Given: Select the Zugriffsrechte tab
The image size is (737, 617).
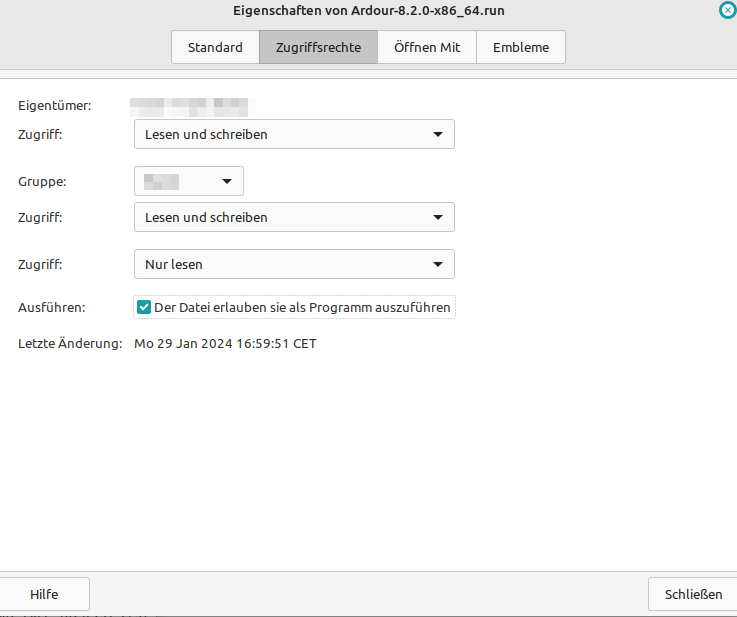Looking at the screenshot, I should pos(318,47).
